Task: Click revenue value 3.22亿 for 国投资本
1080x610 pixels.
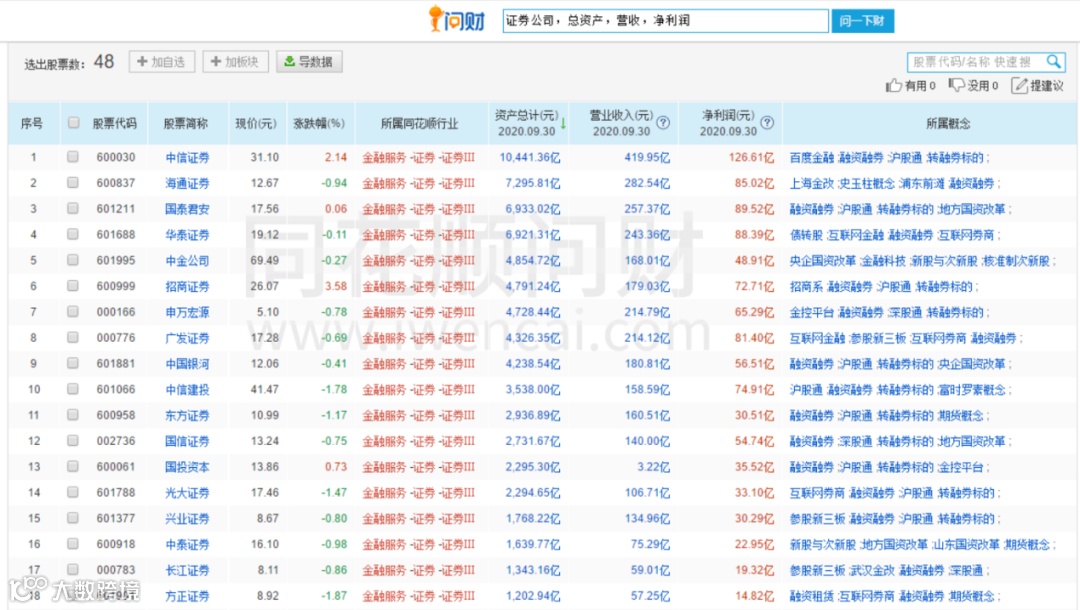Action: [x=653, y=467]
